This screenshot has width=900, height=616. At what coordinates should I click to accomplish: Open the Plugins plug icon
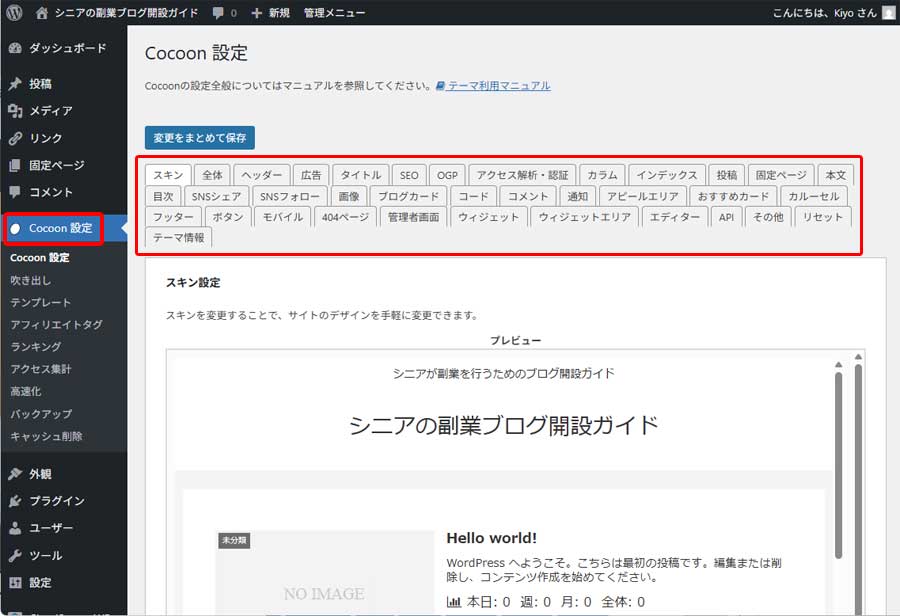(17, 501)
